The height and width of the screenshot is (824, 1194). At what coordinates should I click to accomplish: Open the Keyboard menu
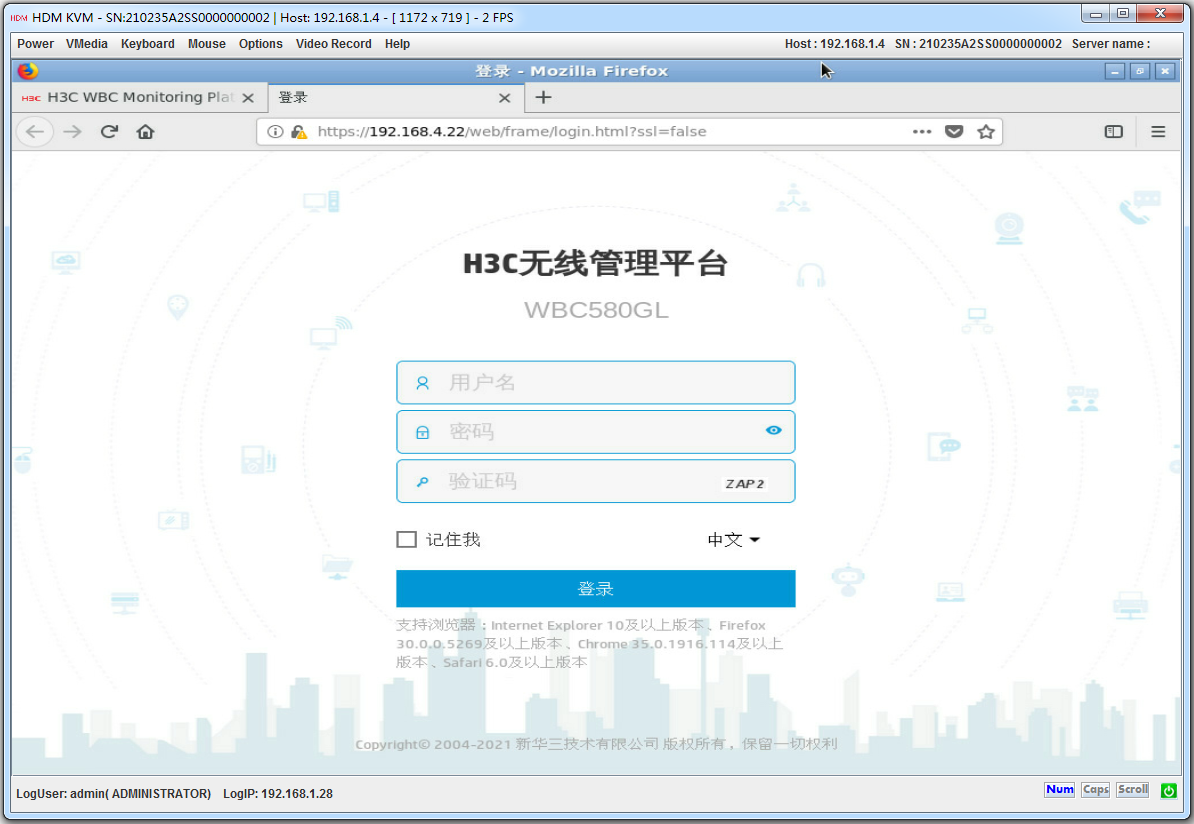click(x=148, y=44)
